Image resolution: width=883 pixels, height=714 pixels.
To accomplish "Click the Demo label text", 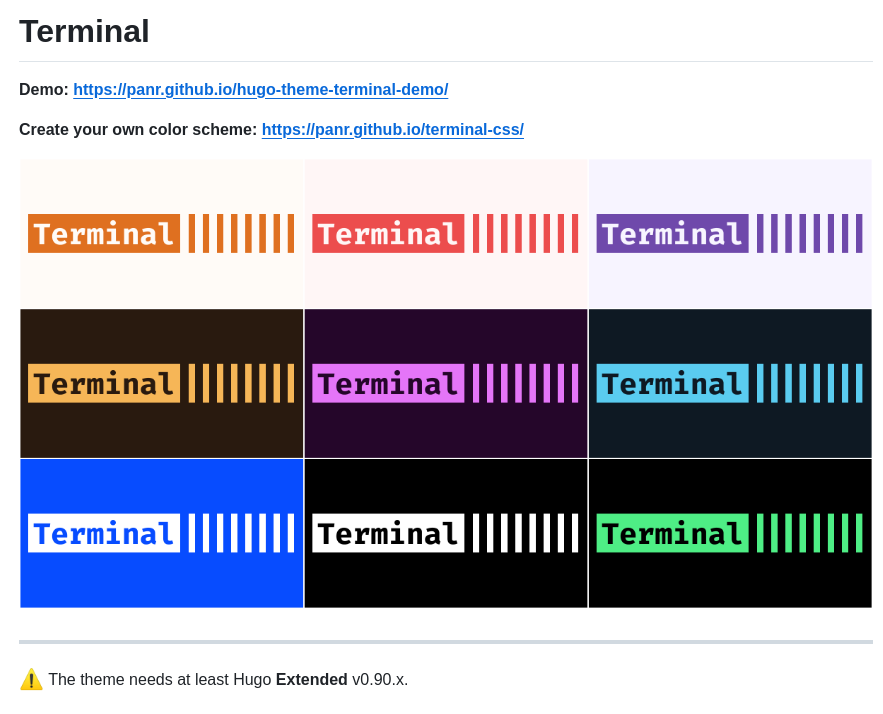I will [x=44, y=89].
